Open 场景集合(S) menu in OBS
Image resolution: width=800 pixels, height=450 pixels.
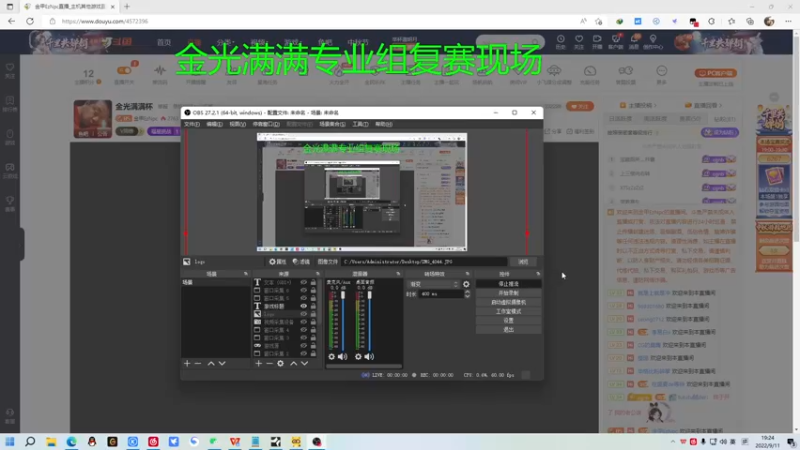point(332,124)
